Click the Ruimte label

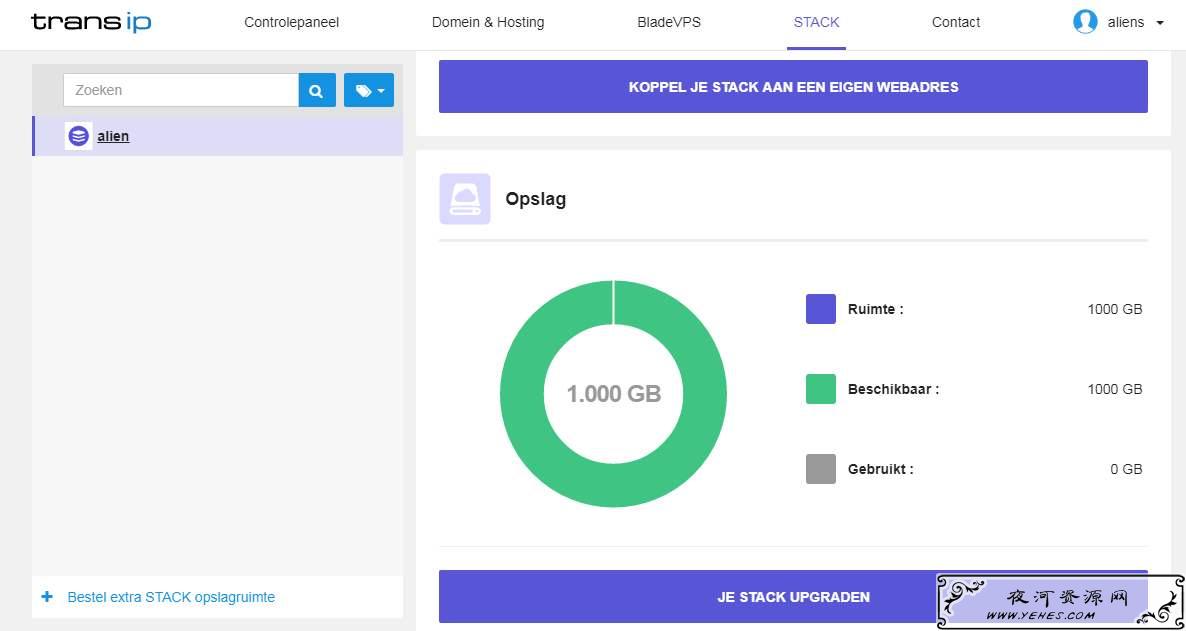coord(876,309)
